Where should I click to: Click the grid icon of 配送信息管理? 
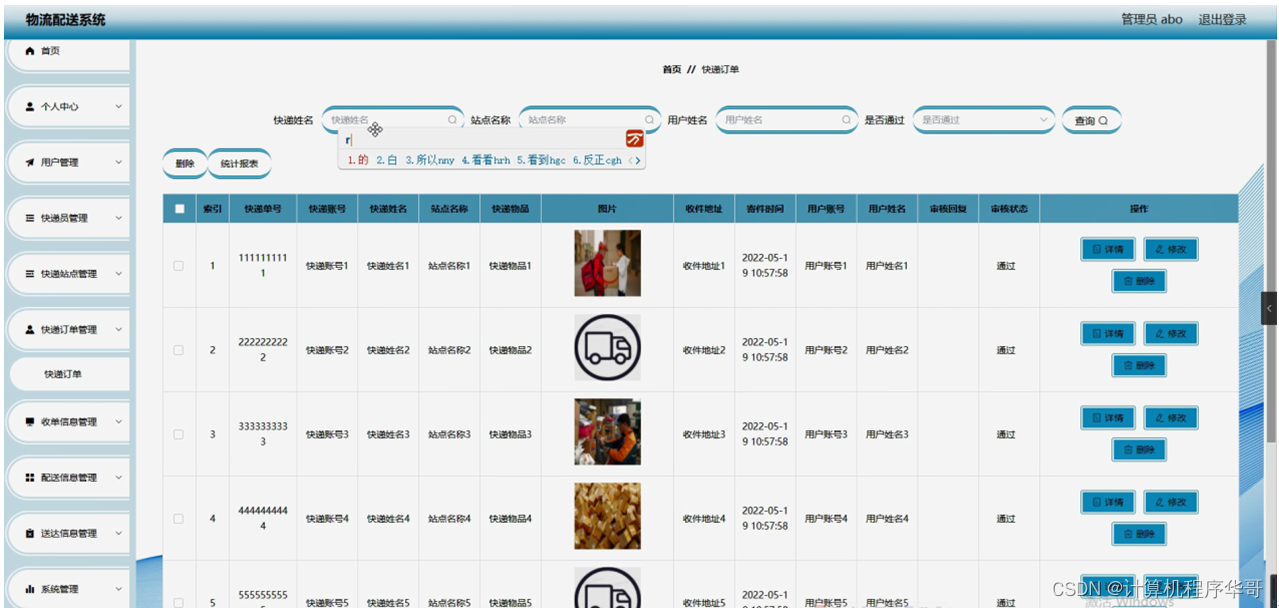(30, 478)
